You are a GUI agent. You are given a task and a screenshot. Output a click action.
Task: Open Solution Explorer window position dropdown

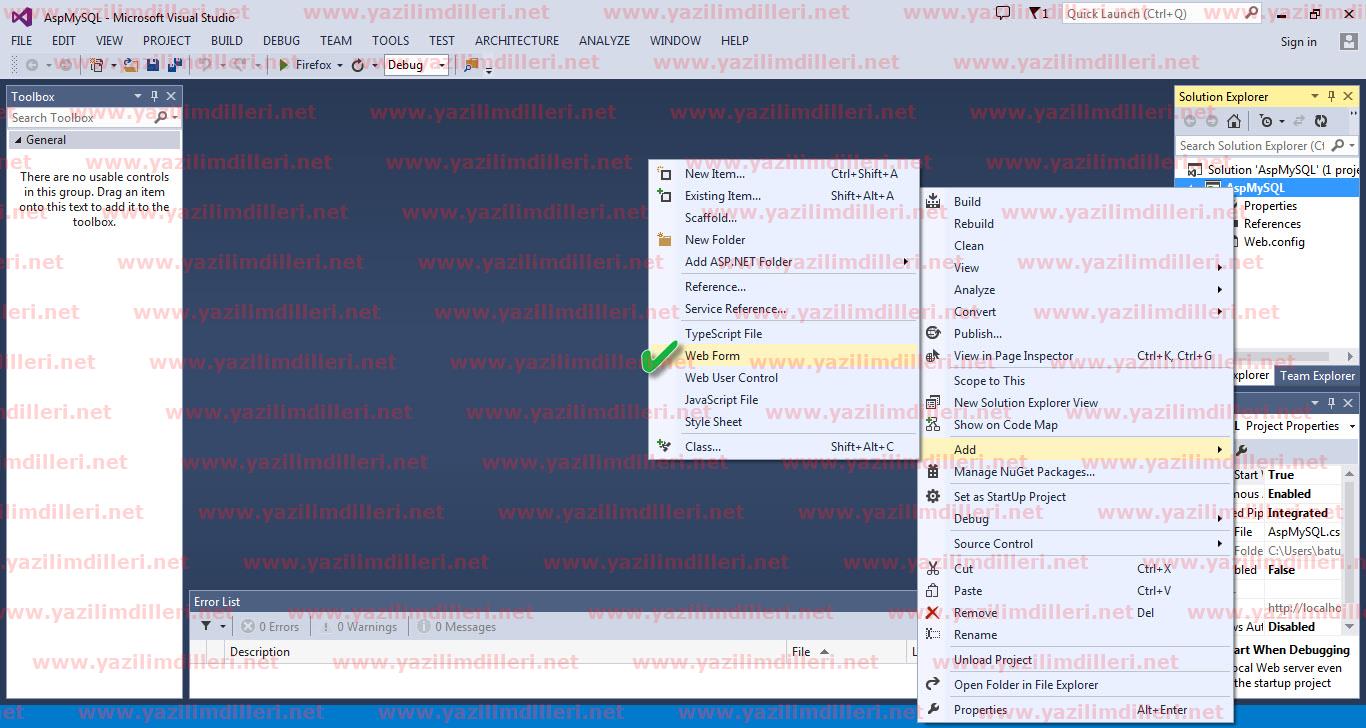coord(1314,96)
